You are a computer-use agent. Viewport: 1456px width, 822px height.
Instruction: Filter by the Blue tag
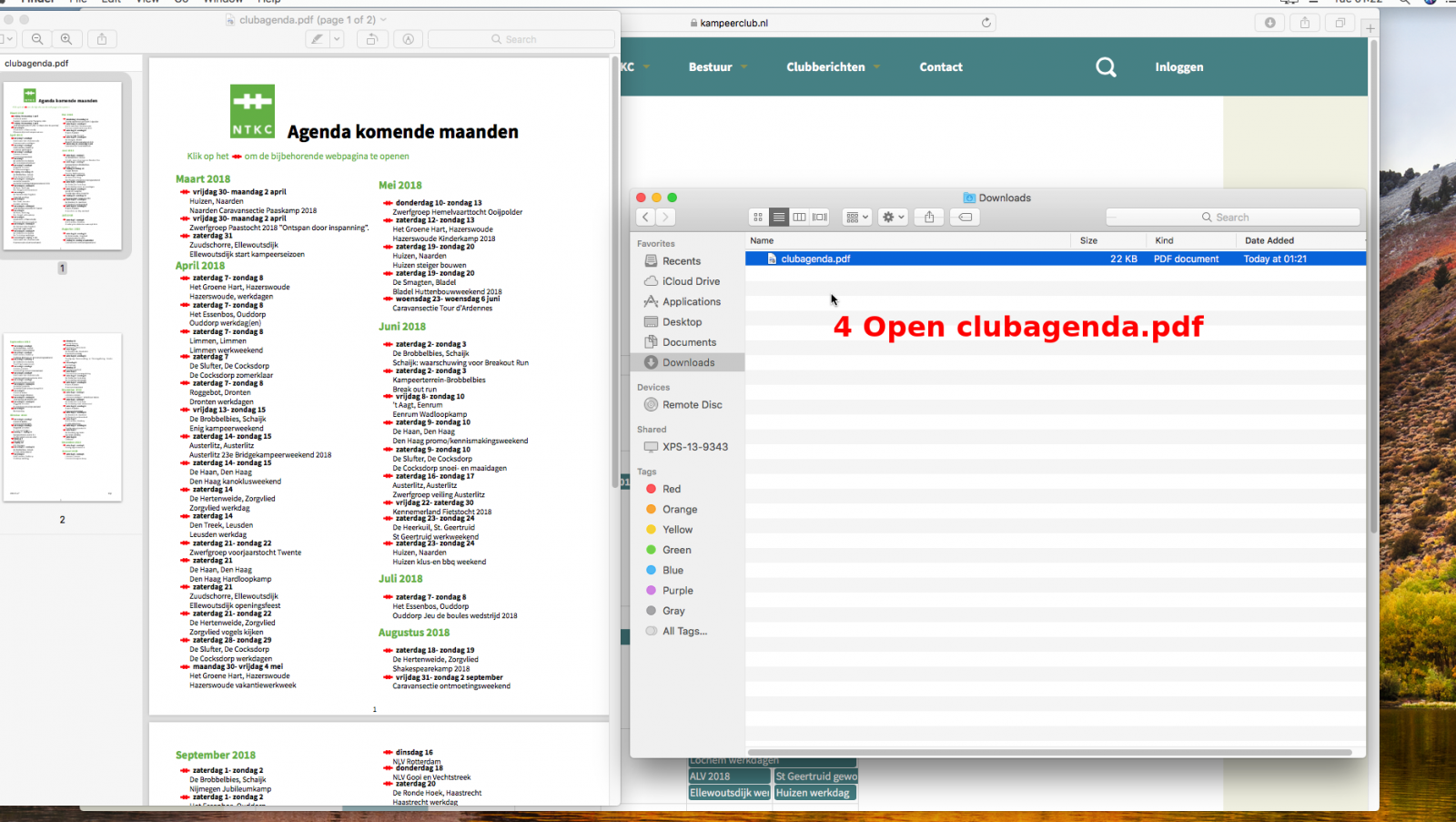(672, 571)
